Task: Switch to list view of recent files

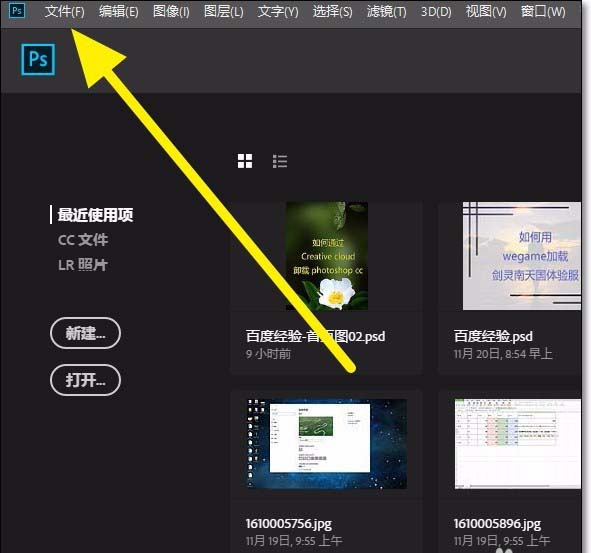Action: (280, 161)
